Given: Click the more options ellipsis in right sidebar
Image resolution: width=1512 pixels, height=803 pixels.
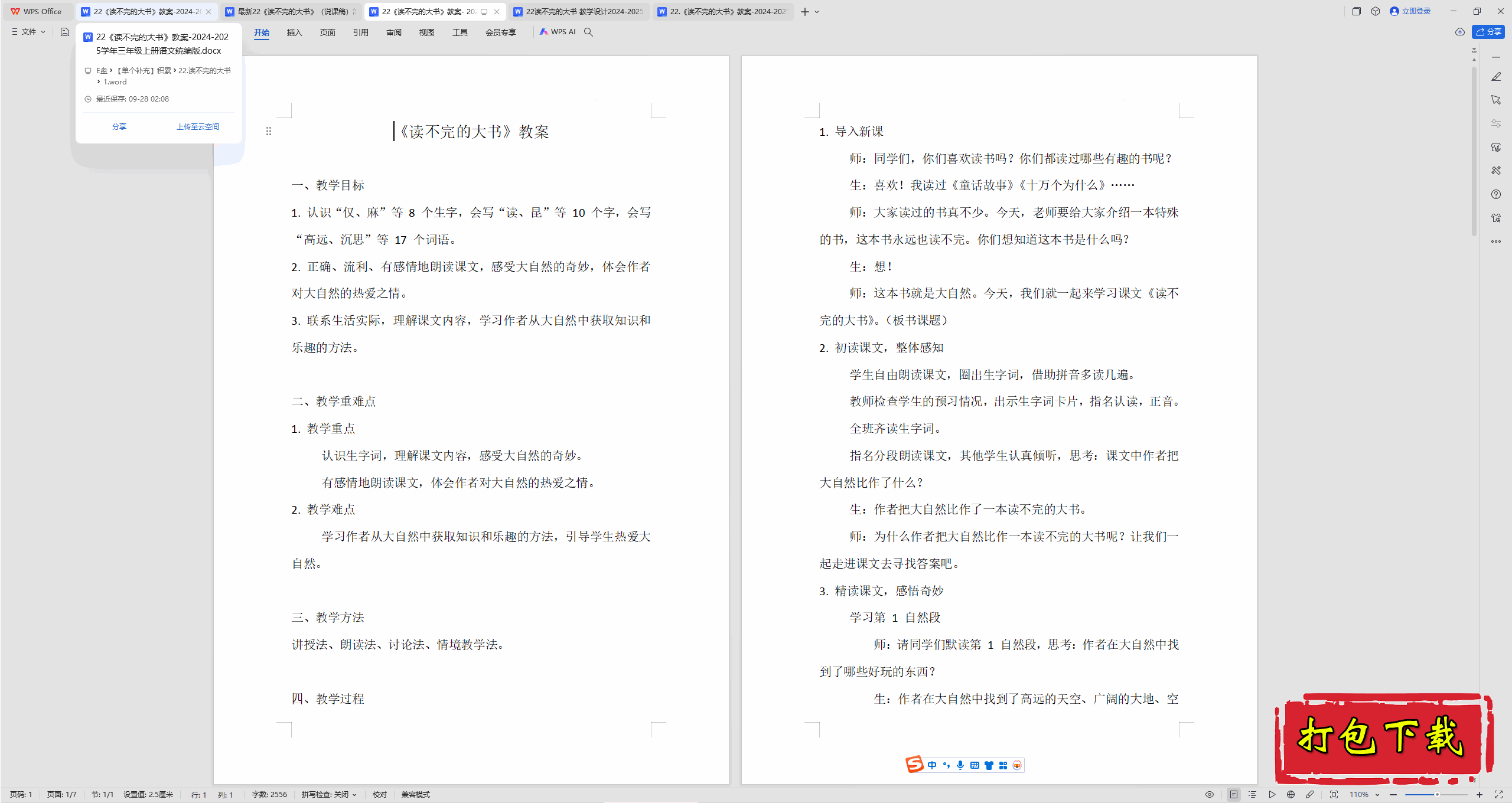Looking at the screenshot, I should [1495, 241].
